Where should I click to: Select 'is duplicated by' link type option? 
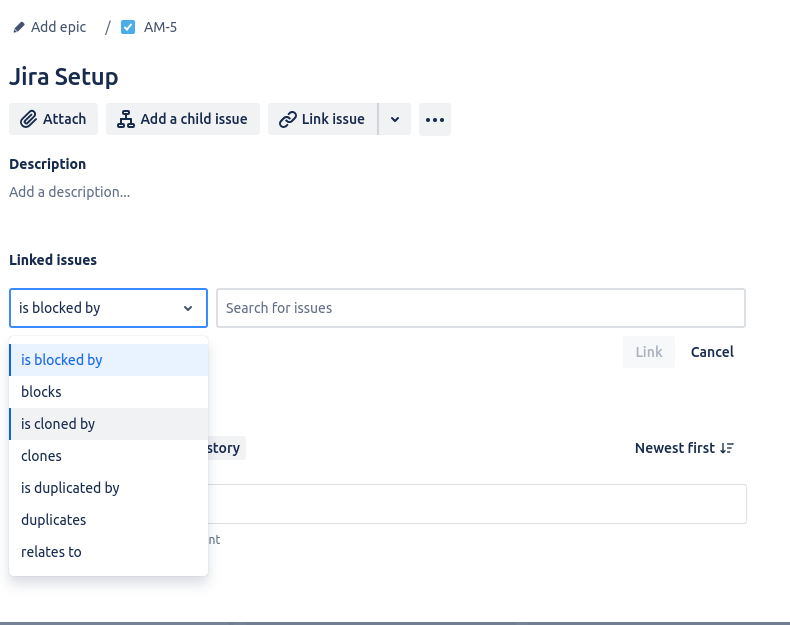click(x=108, y=488)
